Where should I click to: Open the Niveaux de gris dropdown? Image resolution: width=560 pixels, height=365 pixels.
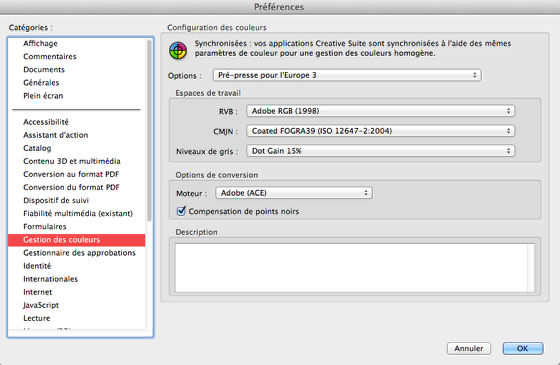click(380, 151)
